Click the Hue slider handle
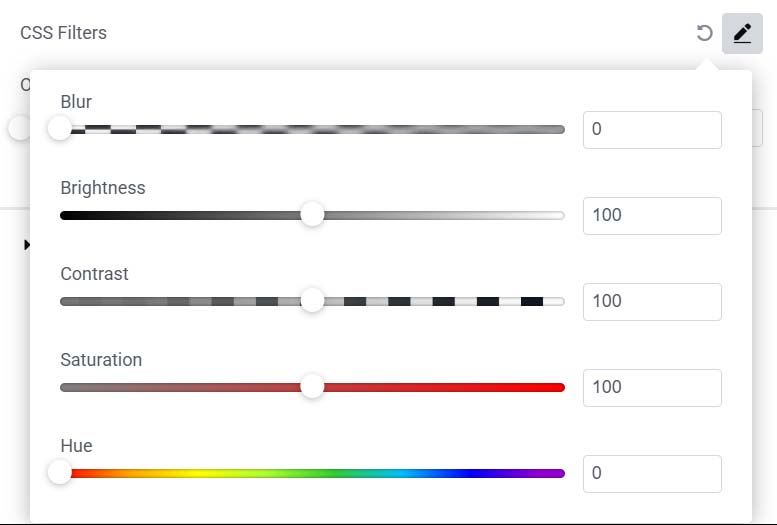Image resolution: width=777 pixels, height=525 pixels. click(x=60, y=473)
